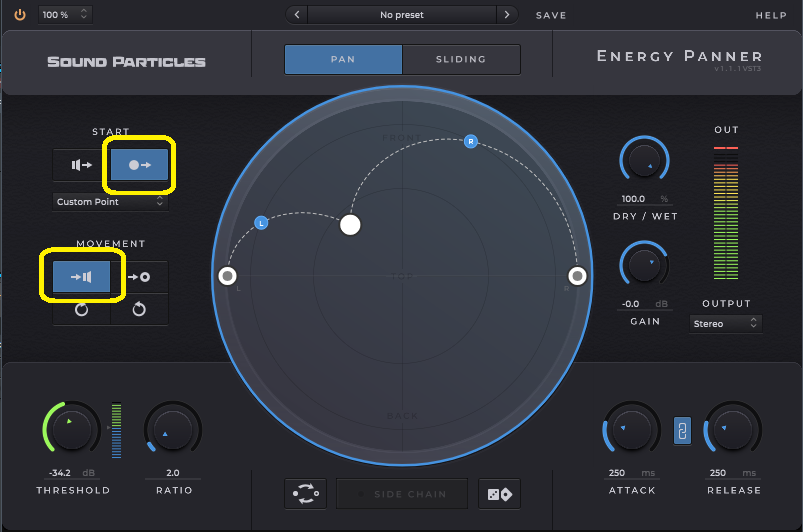
Task: Click the Ratio knob
Action: coord(173,429)
